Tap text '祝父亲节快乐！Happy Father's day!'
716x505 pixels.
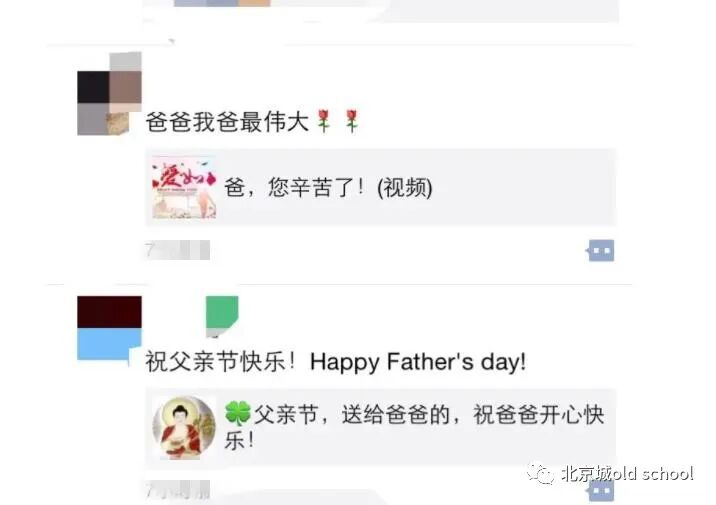point(336,362)
